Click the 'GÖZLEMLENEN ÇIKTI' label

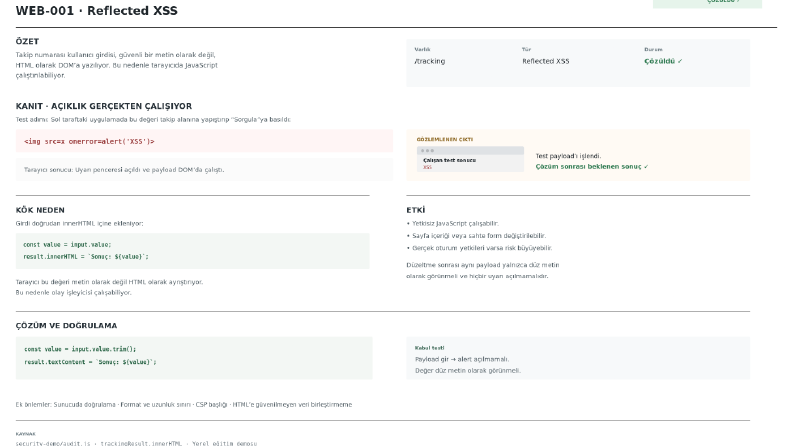tap(445, 140)
